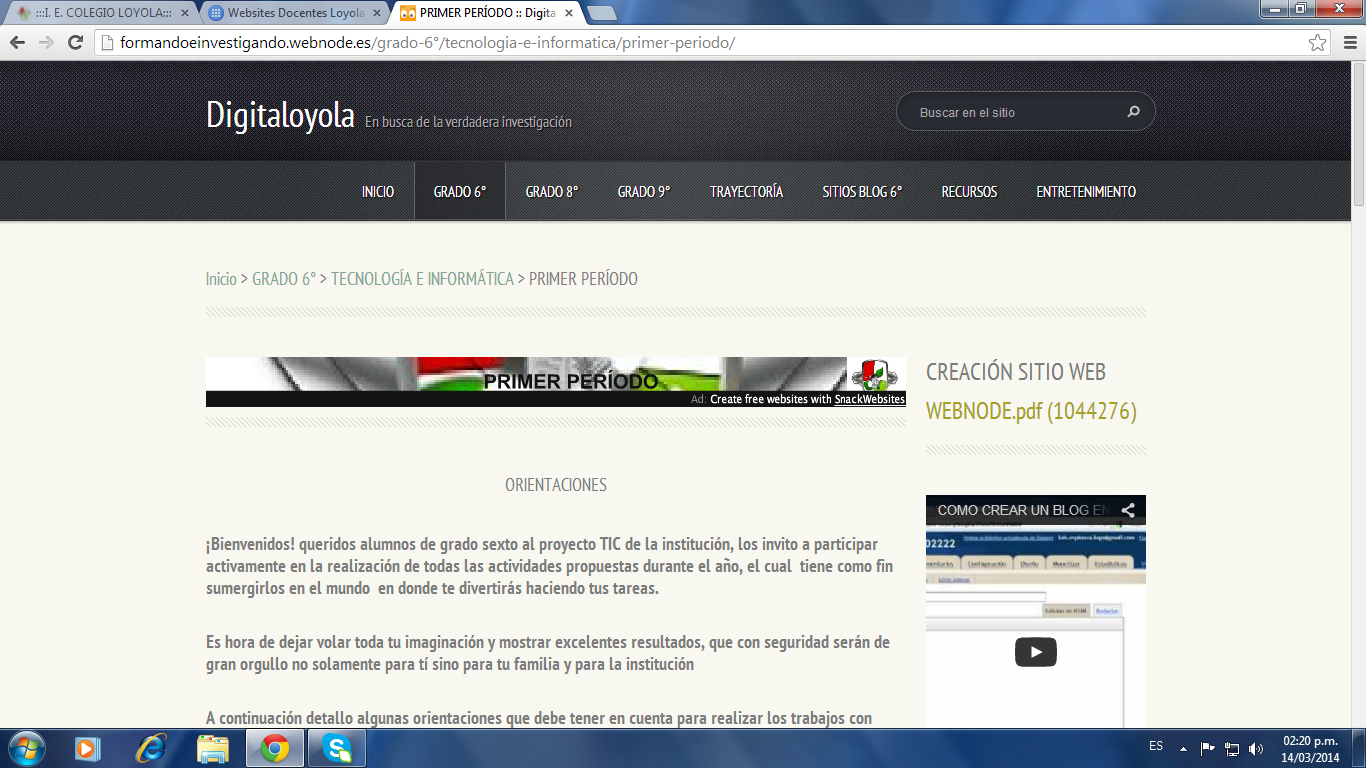Open the ES language selector

click(1156, 747)
